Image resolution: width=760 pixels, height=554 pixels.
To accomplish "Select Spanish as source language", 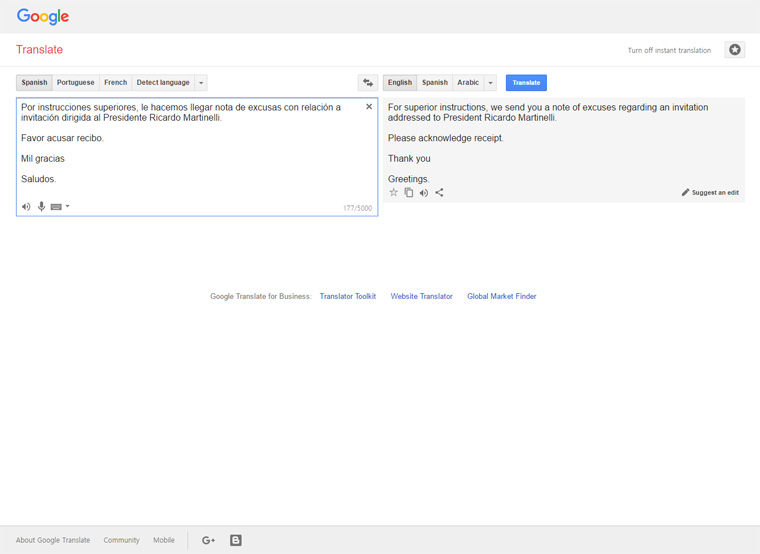I will click(34, 82).
